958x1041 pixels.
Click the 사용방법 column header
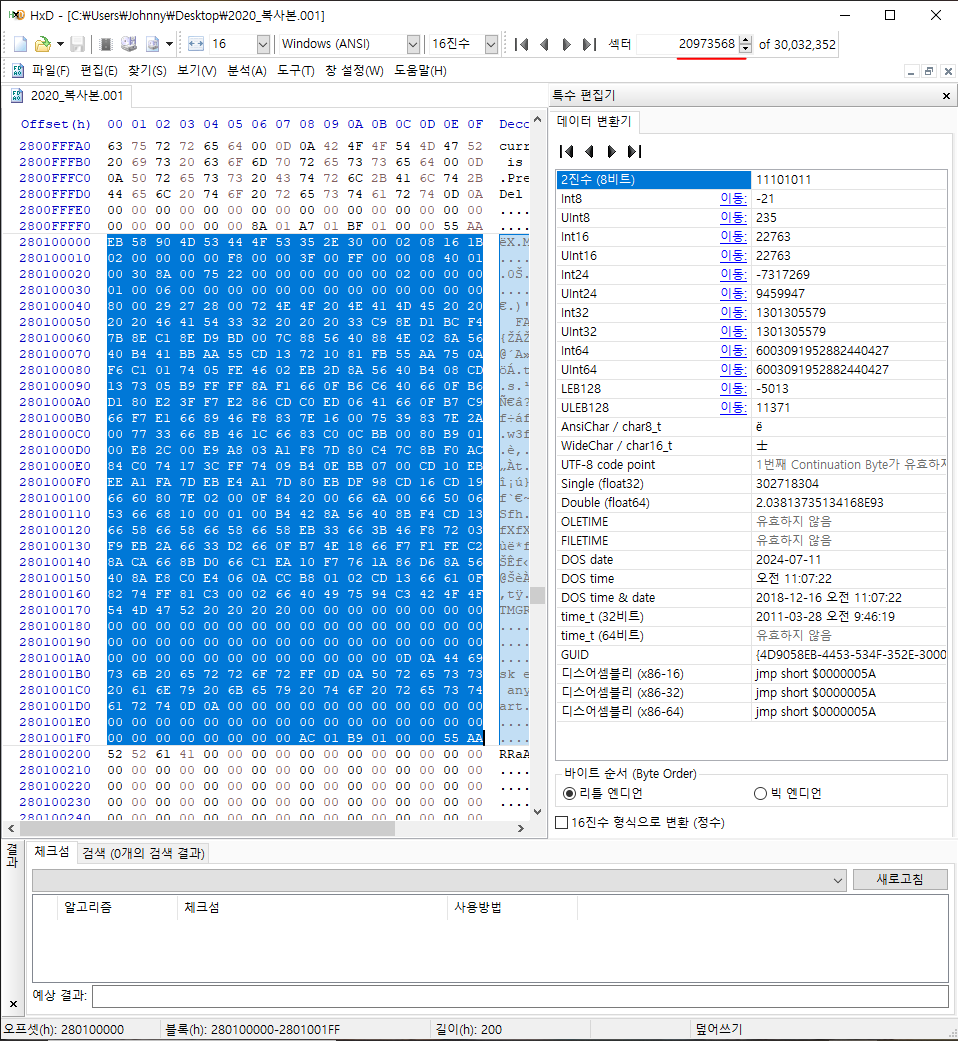click(x=513, y=907)
